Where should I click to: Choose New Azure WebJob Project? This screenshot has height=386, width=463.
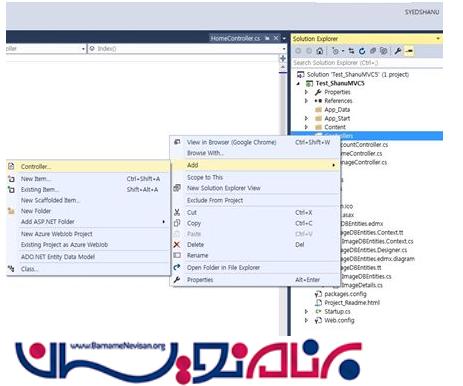88,234
